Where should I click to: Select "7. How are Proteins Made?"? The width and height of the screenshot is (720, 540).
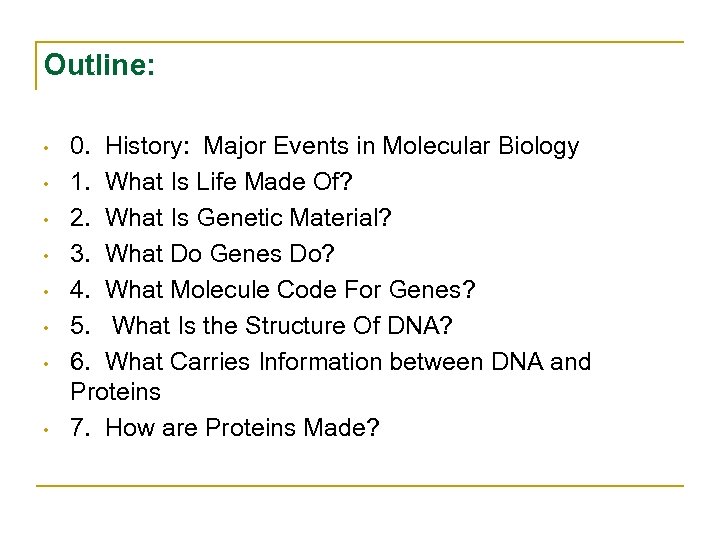point(225,428)
